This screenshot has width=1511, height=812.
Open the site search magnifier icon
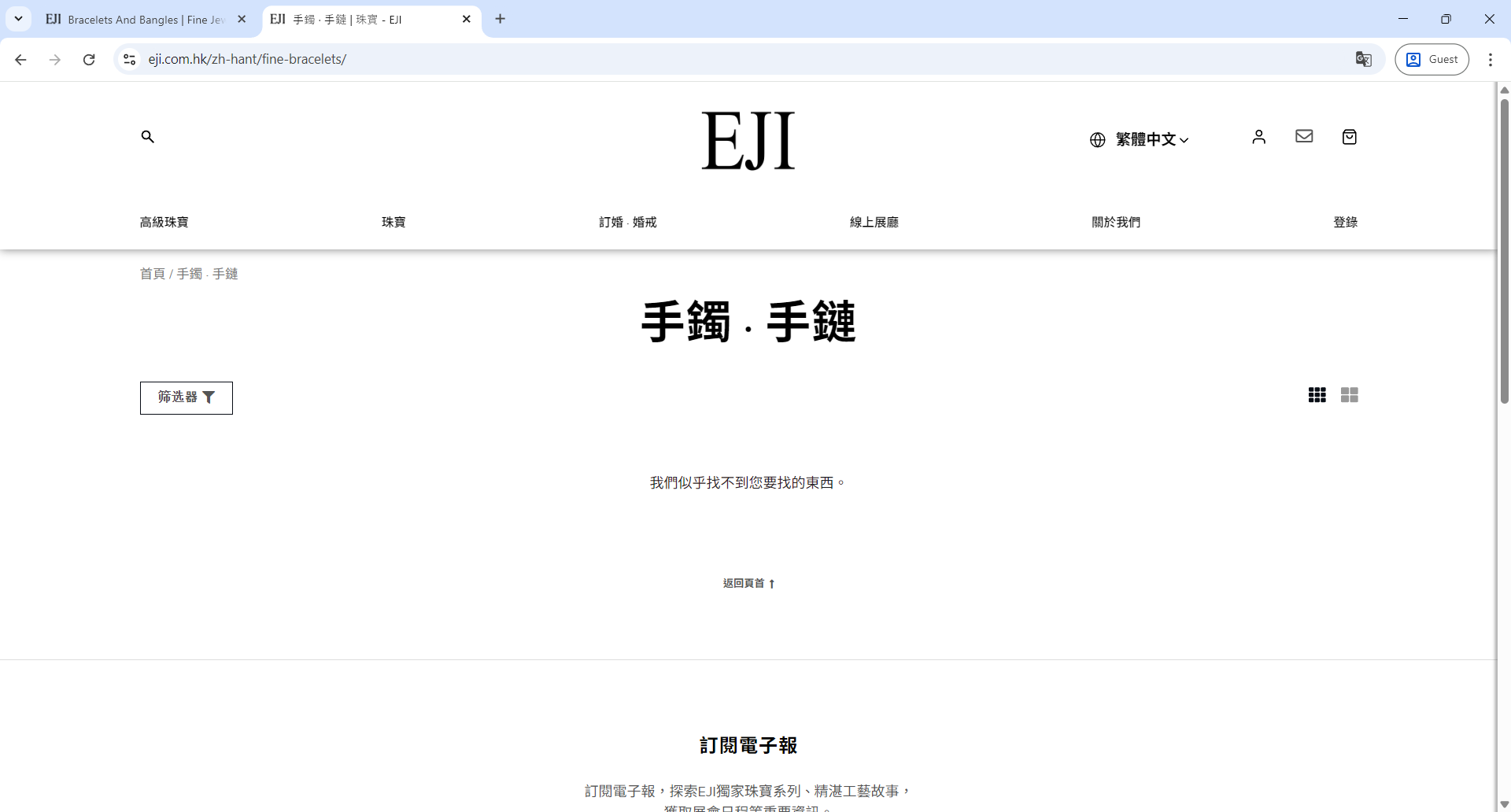147,137
